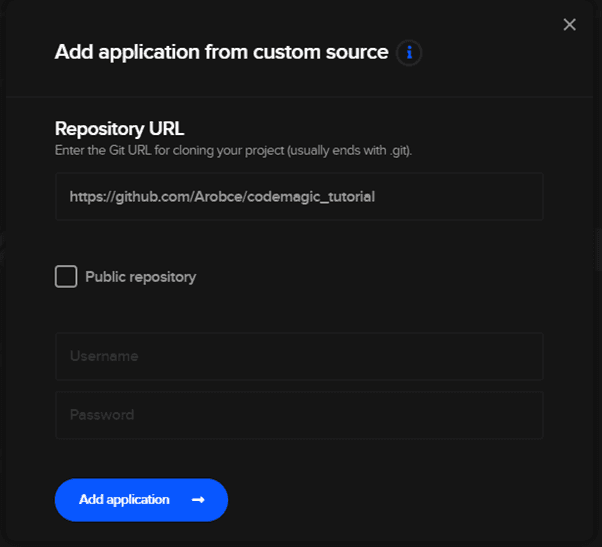Click the "Public repository" label text
The image size is (602, 547).
pos(141,277)
